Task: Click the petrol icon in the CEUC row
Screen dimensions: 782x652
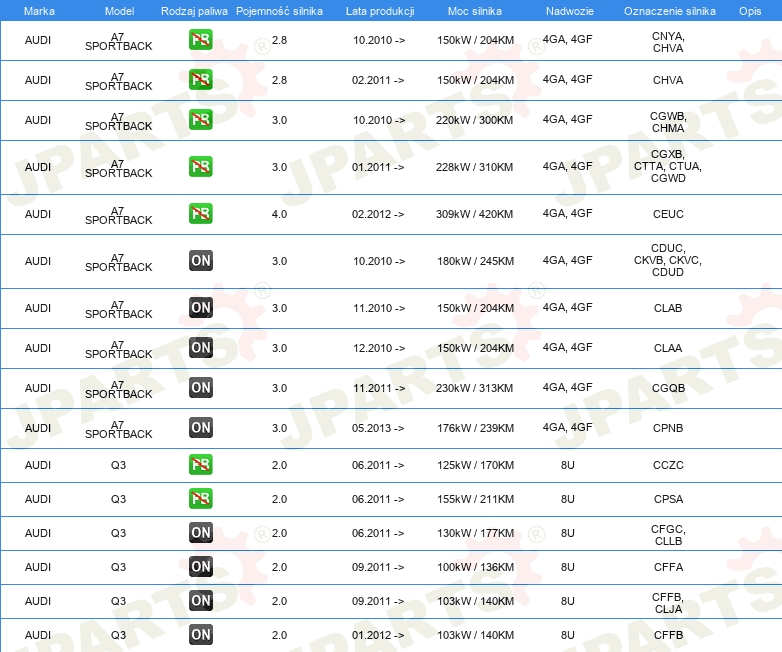Action: tap(200, 214)
